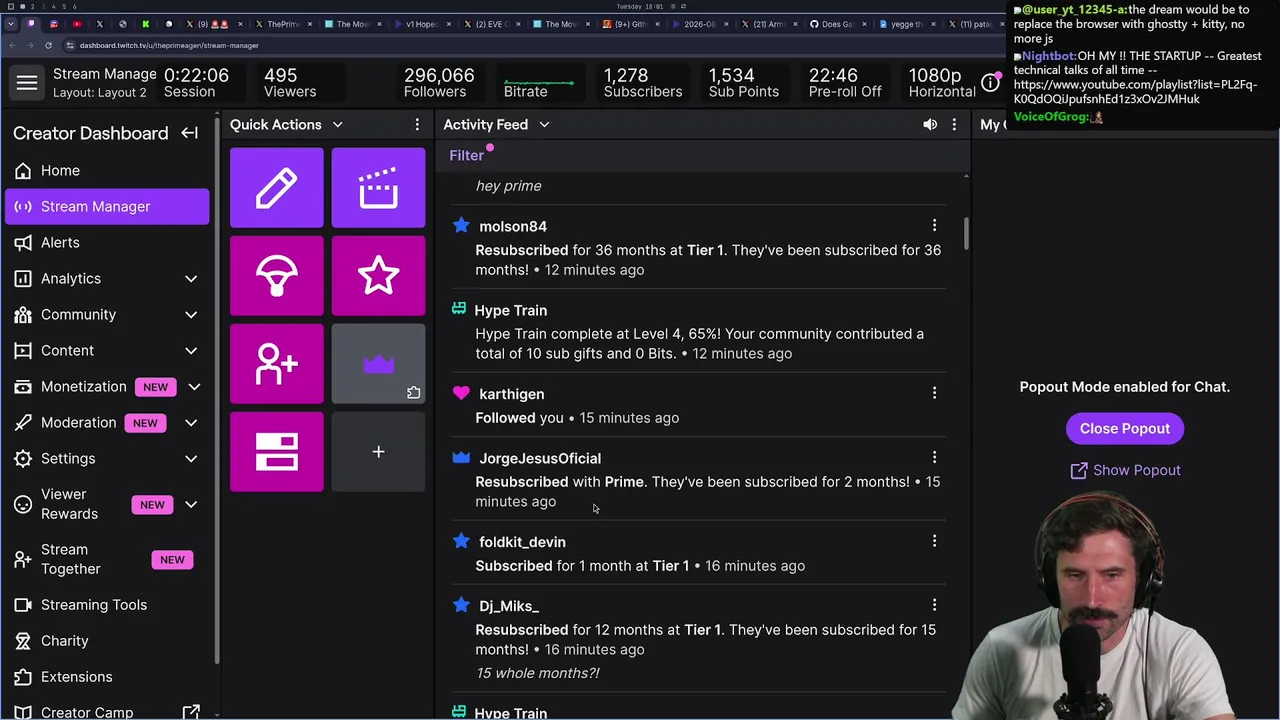Image resolution: width=1280 pixels, height=720 pixels.
Task: Open options menu for Dj_Miks_ resub
Action: 934,606
